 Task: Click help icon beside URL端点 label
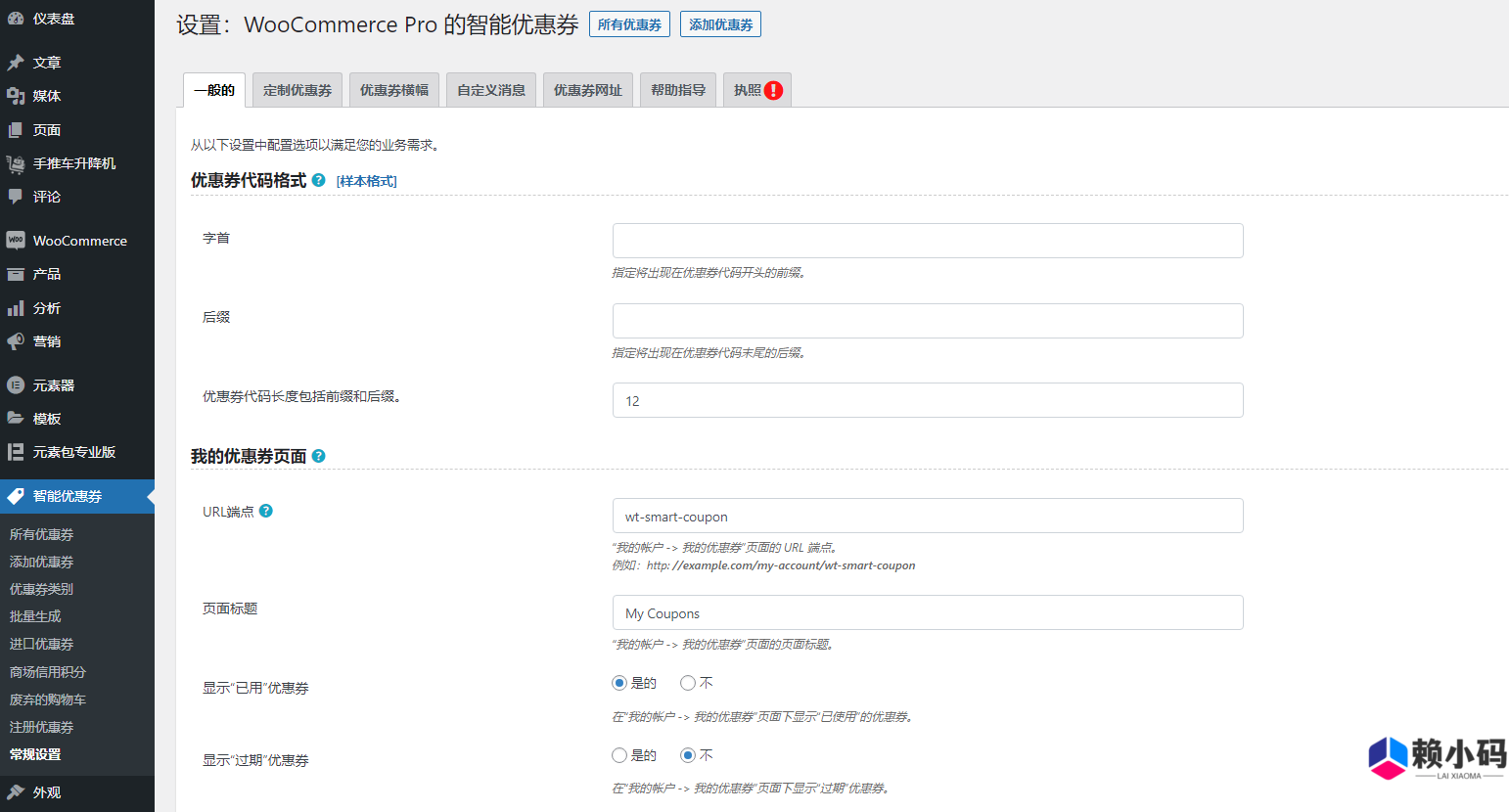266,511
